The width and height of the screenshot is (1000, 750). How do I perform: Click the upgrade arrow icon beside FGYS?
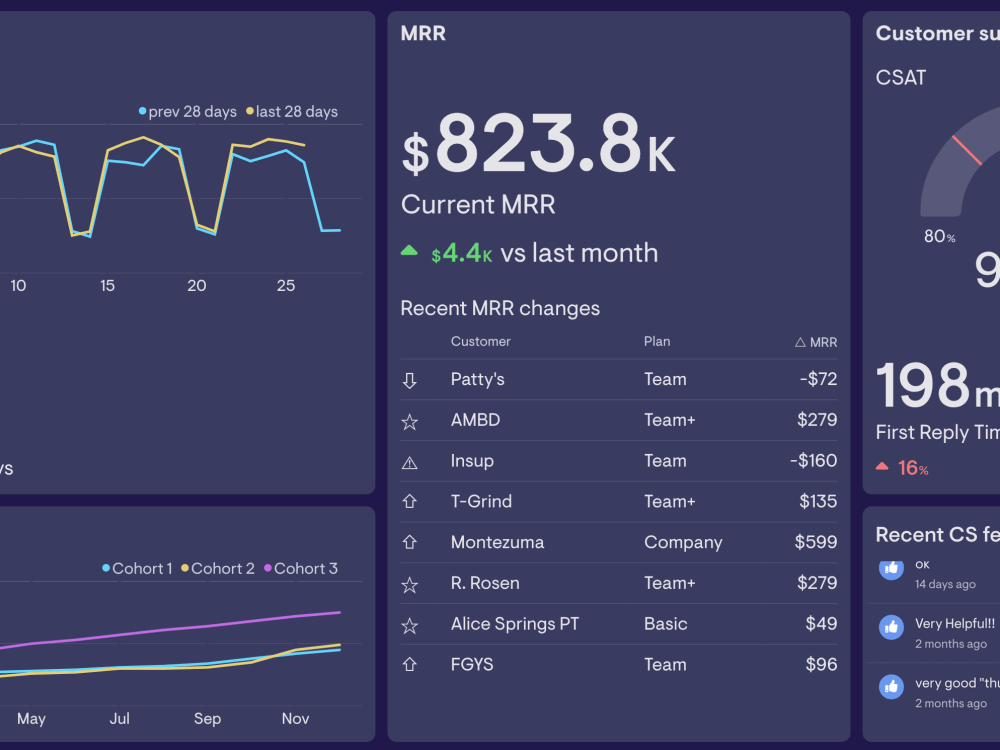click(410, 664)
